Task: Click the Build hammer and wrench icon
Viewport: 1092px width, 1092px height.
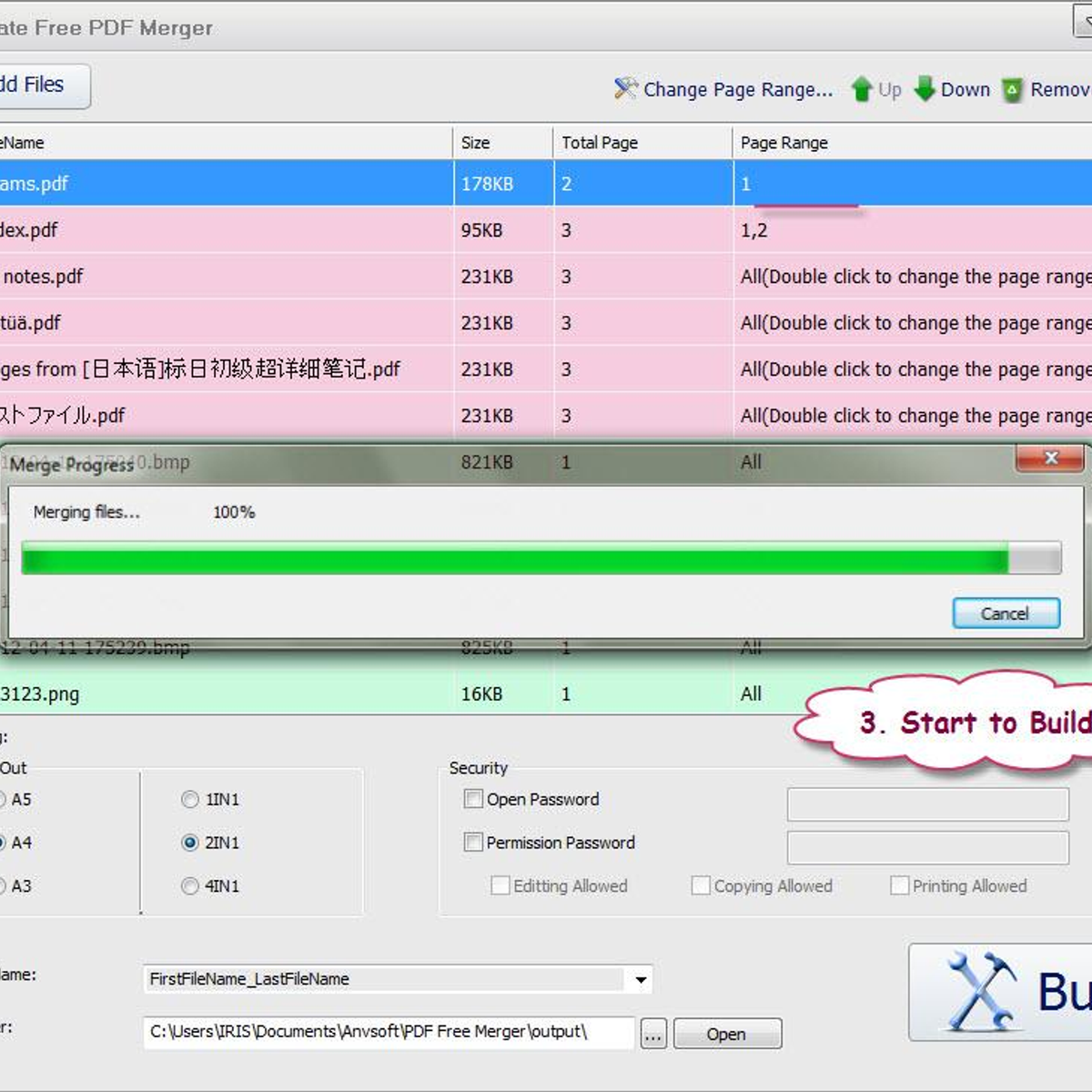Action: (x=981, y=991)
